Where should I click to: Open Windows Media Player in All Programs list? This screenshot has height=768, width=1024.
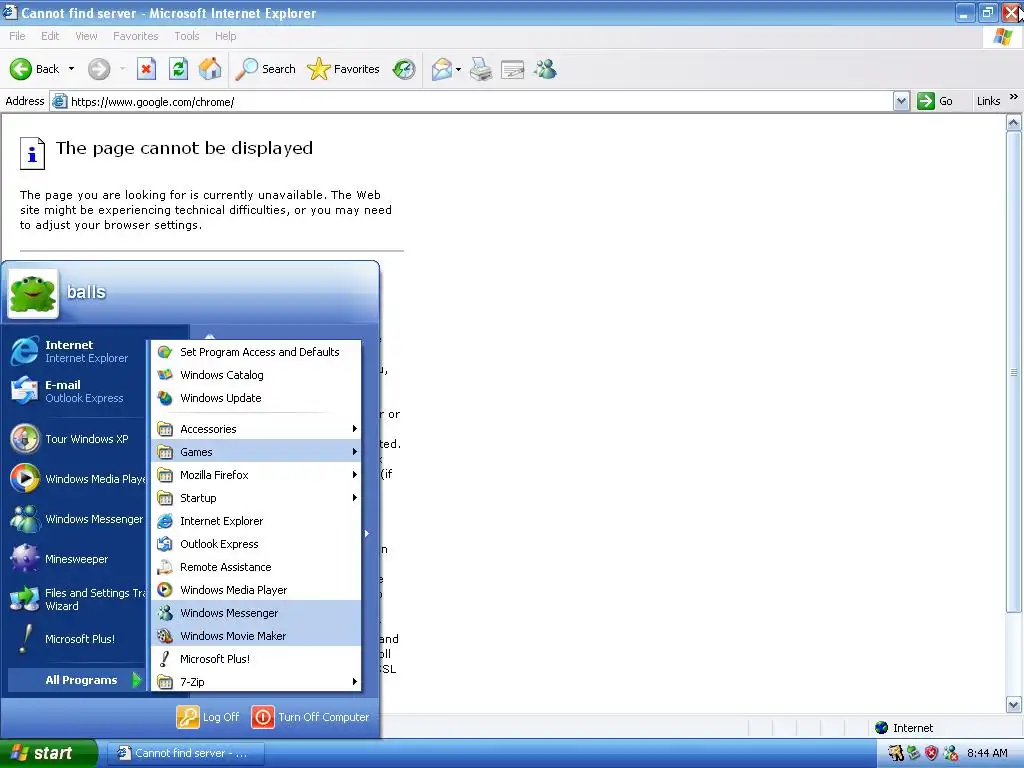[257, 590]
